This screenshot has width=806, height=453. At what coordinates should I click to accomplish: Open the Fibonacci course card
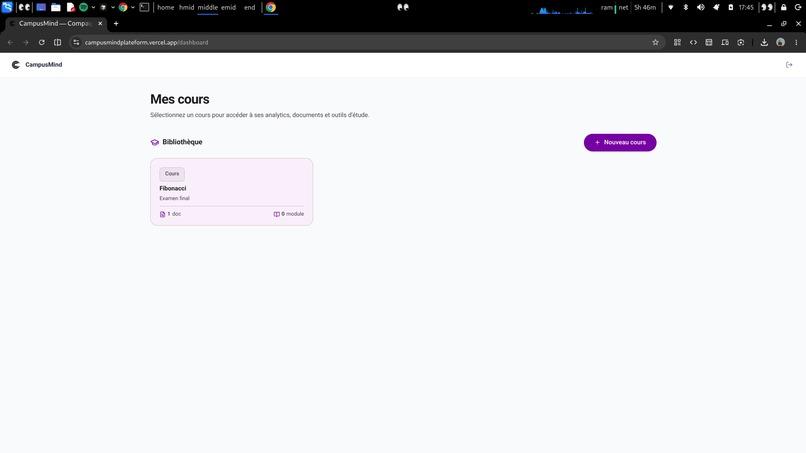tap(231, 192)
